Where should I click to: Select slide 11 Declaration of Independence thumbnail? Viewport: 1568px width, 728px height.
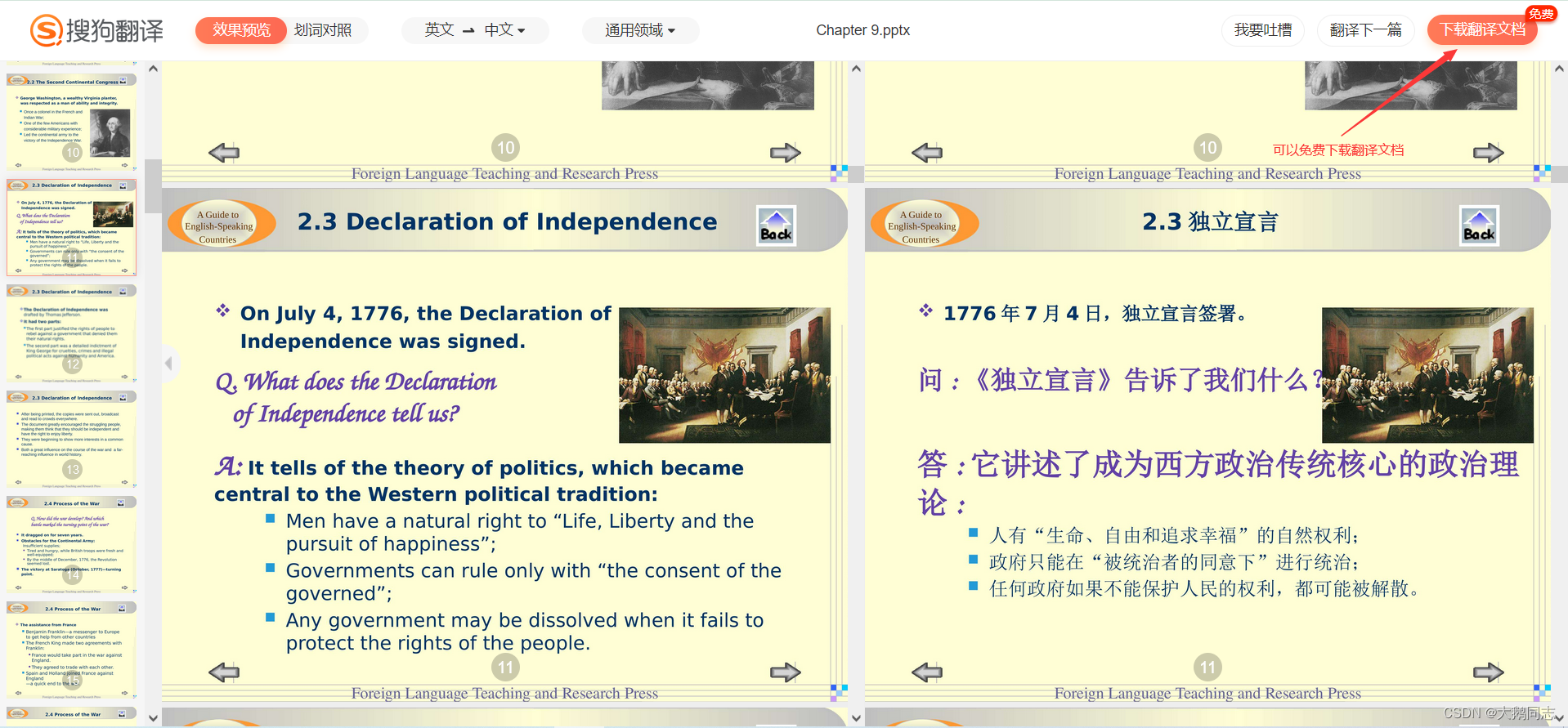(72, 227)
